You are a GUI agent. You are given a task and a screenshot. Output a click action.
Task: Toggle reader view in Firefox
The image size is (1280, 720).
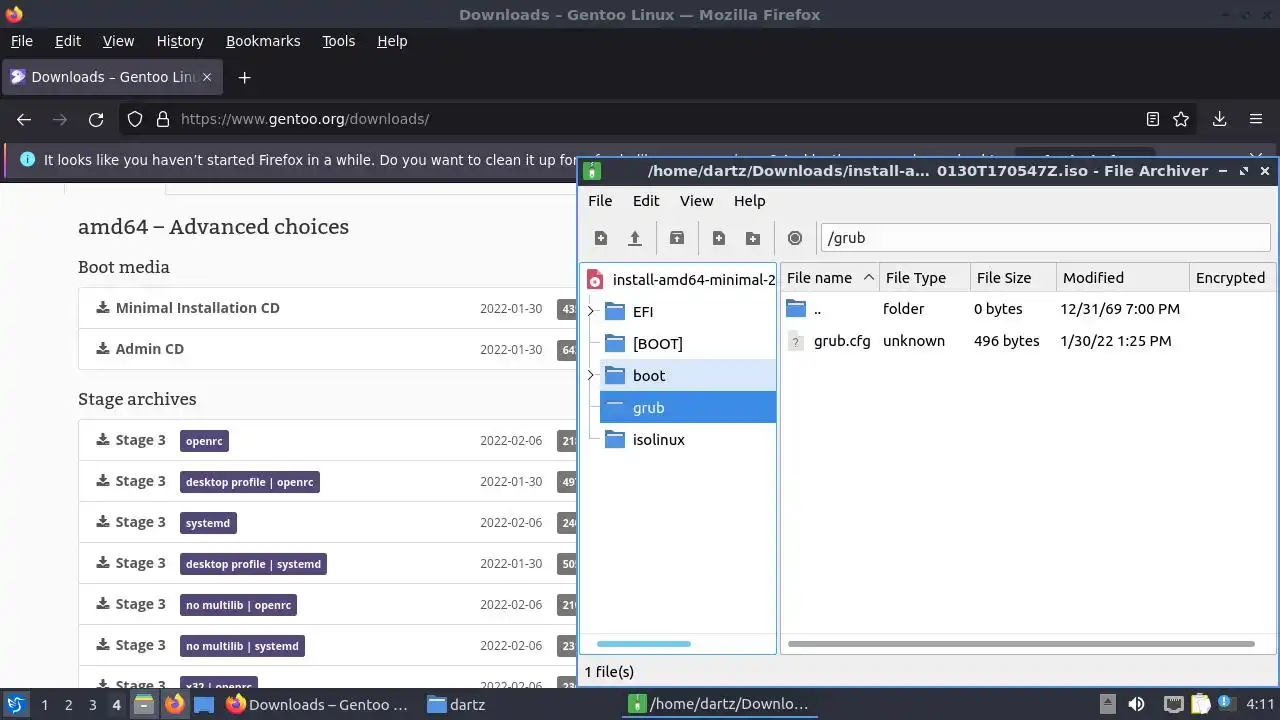click(x=1153, y=119)
